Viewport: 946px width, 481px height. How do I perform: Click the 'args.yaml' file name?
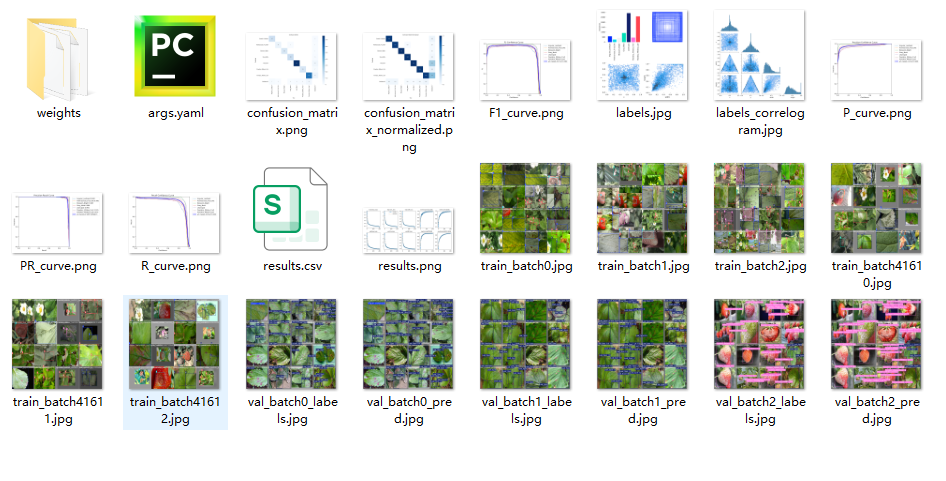(176, 113)
